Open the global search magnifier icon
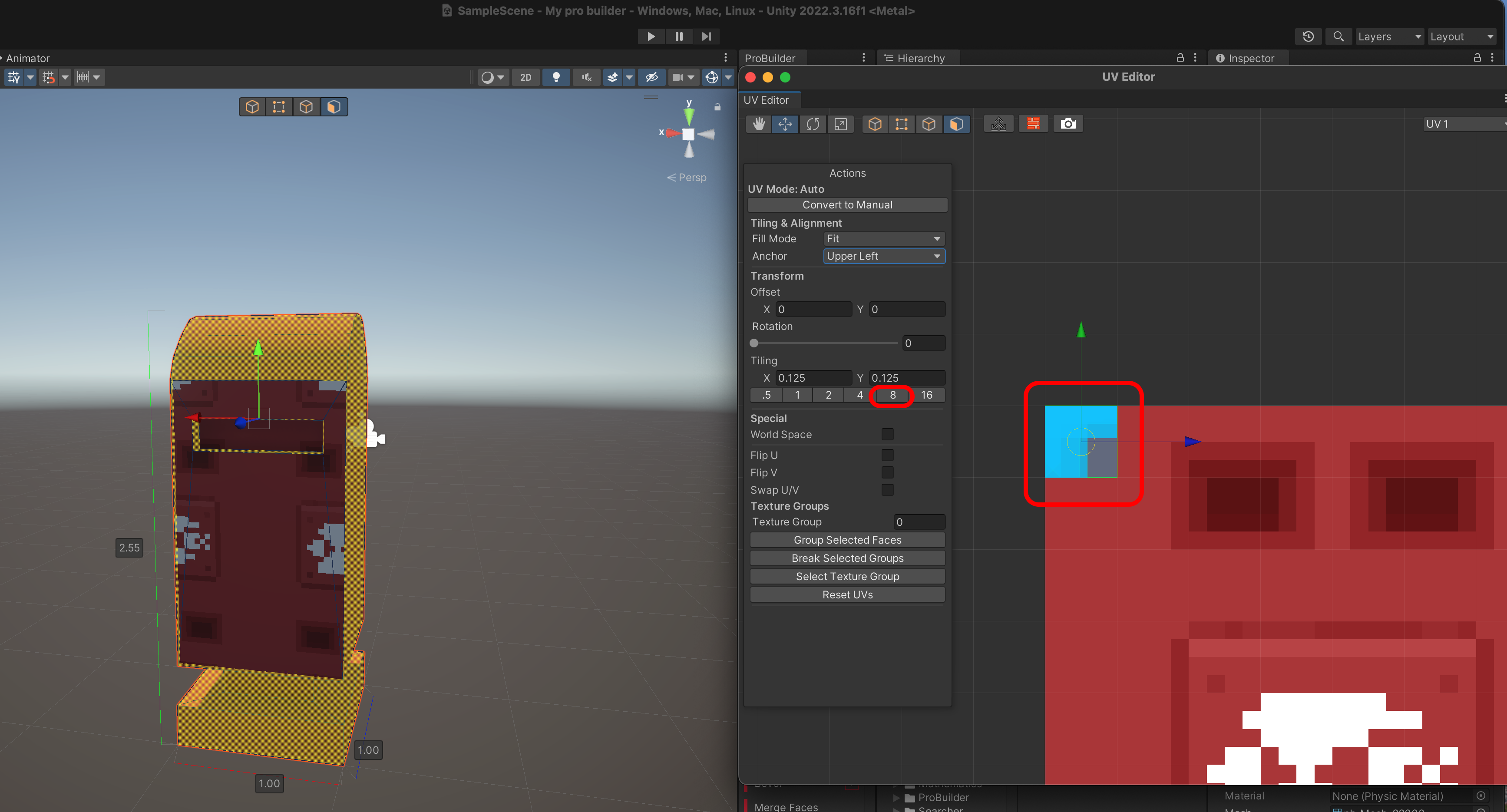The image size is (1507, 812). (x=1338, y=36)
